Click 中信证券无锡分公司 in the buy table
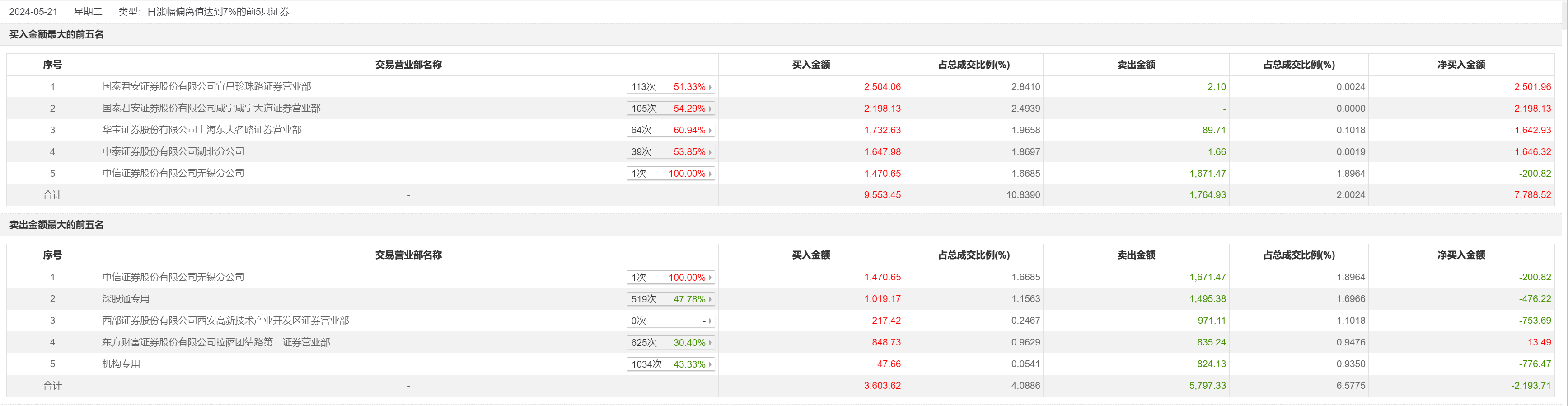Screen dimensions: 1568x406 [173, 173]
